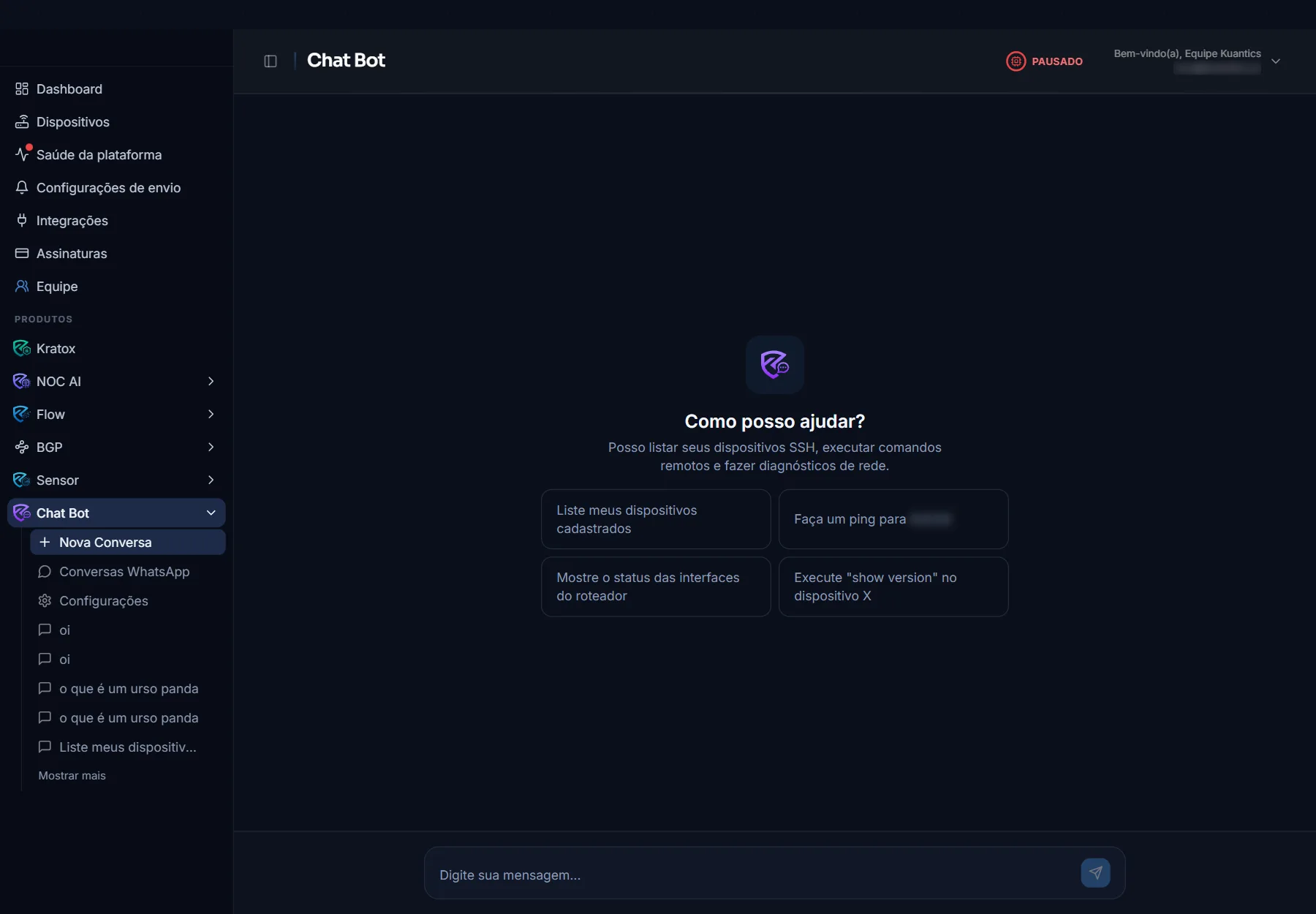Click the Integrações plug icon
The width and height of the screenshot is (1316, 914).
(22, 221)
